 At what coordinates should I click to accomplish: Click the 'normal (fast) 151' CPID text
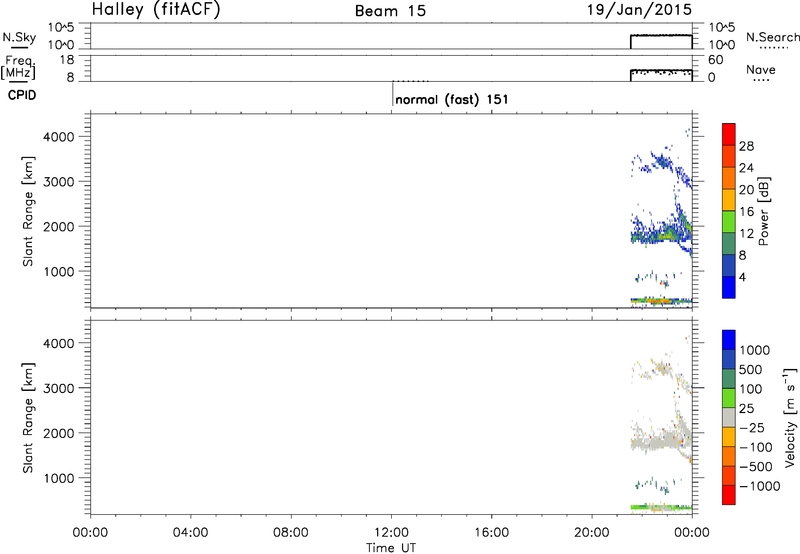(x=452, y=99)
